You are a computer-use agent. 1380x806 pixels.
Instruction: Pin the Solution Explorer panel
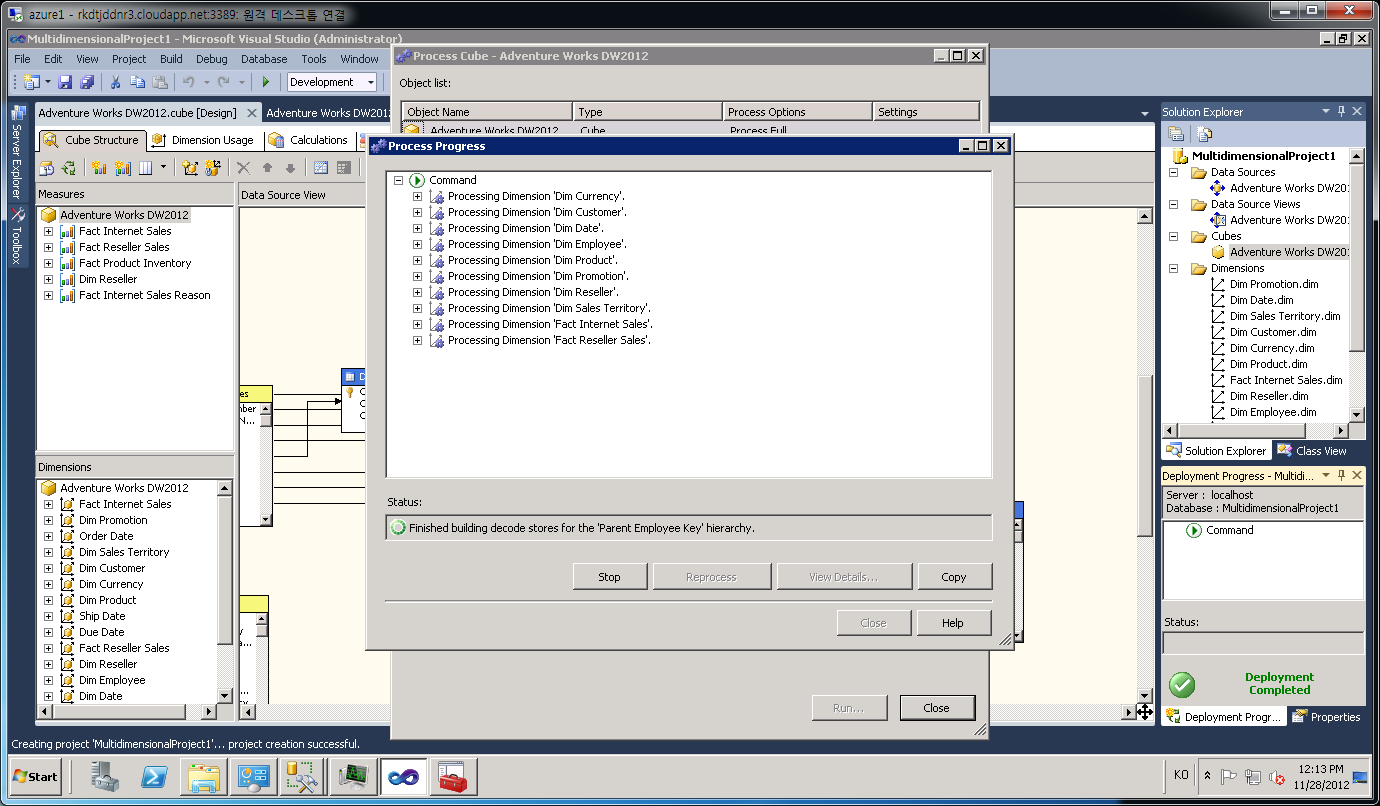pyautogui.click(x=1341, y=112)
